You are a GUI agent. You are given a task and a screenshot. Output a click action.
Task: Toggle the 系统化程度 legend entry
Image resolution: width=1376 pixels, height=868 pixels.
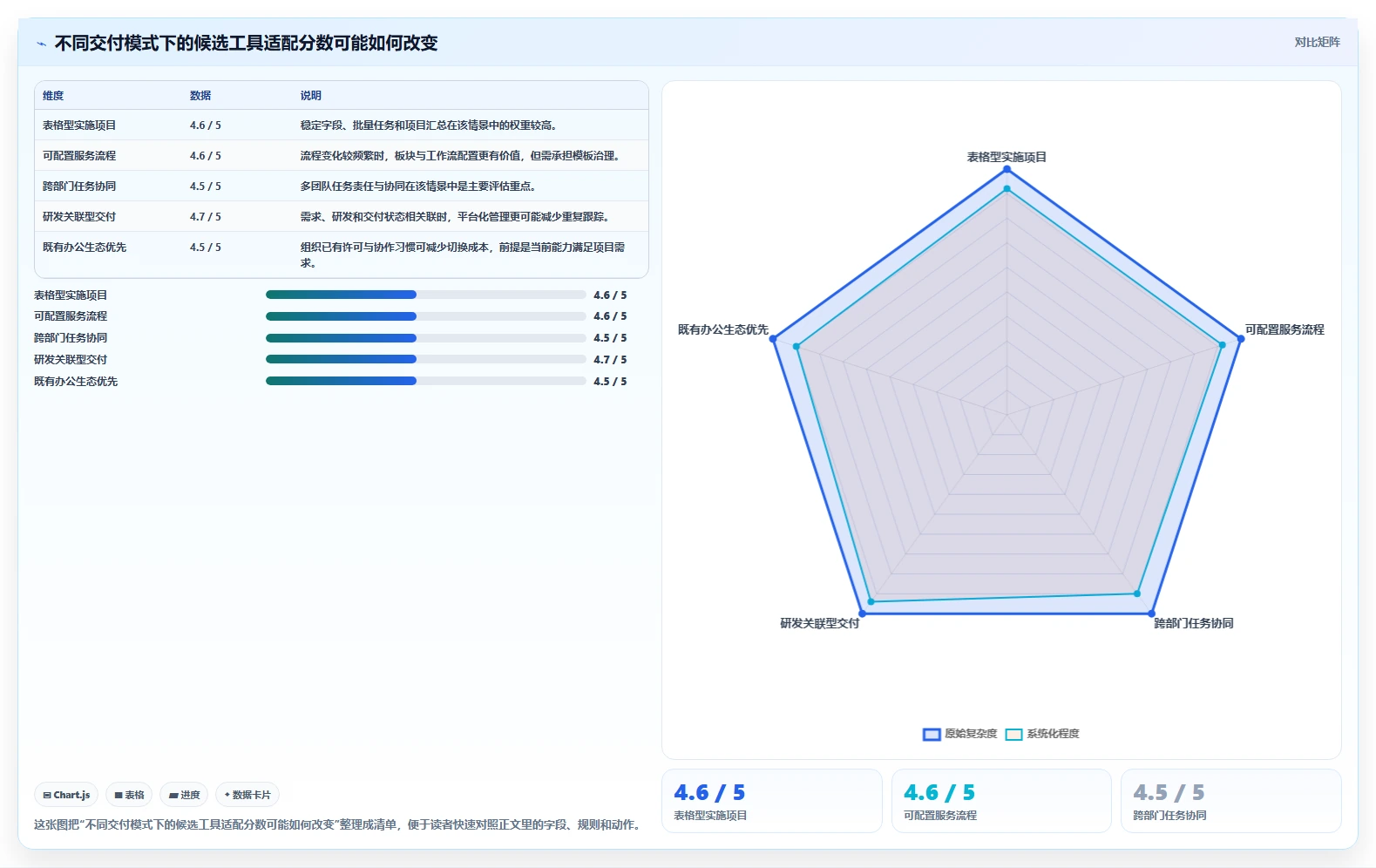tap(1042, 734)
